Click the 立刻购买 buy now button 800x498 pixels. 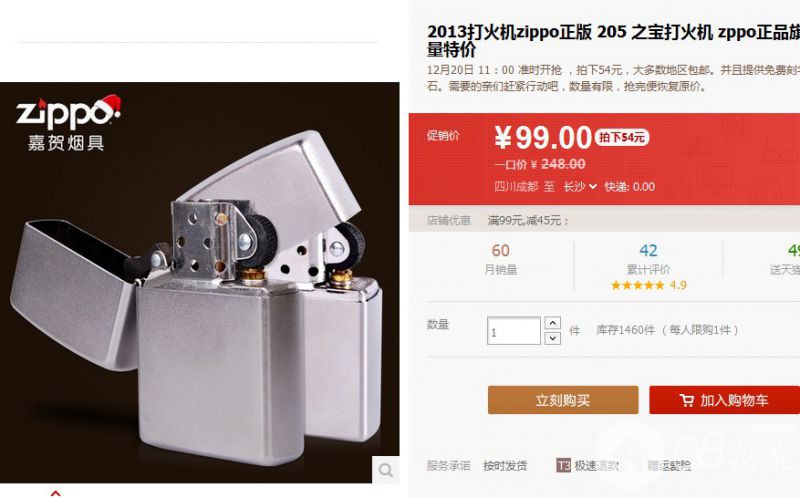click(x=563, y=400)
